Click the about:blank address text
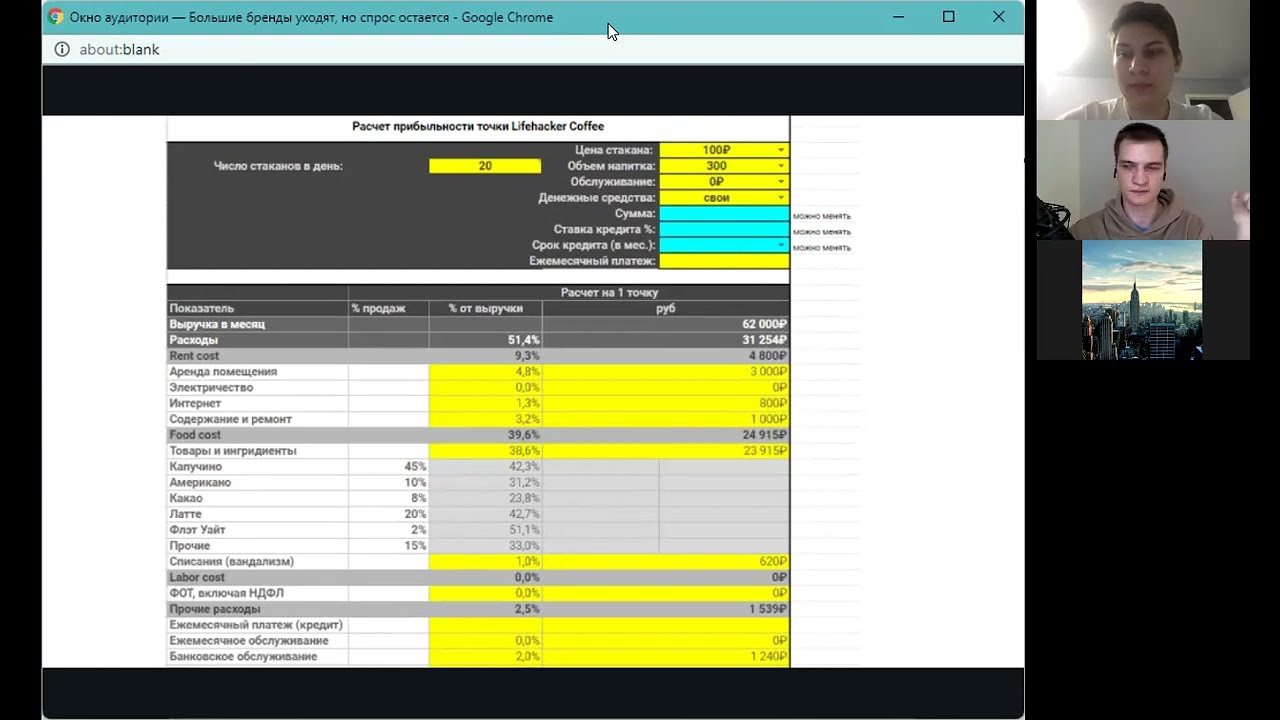The height and width of the screenshot is (720, 1280). (x=119, y=49)
